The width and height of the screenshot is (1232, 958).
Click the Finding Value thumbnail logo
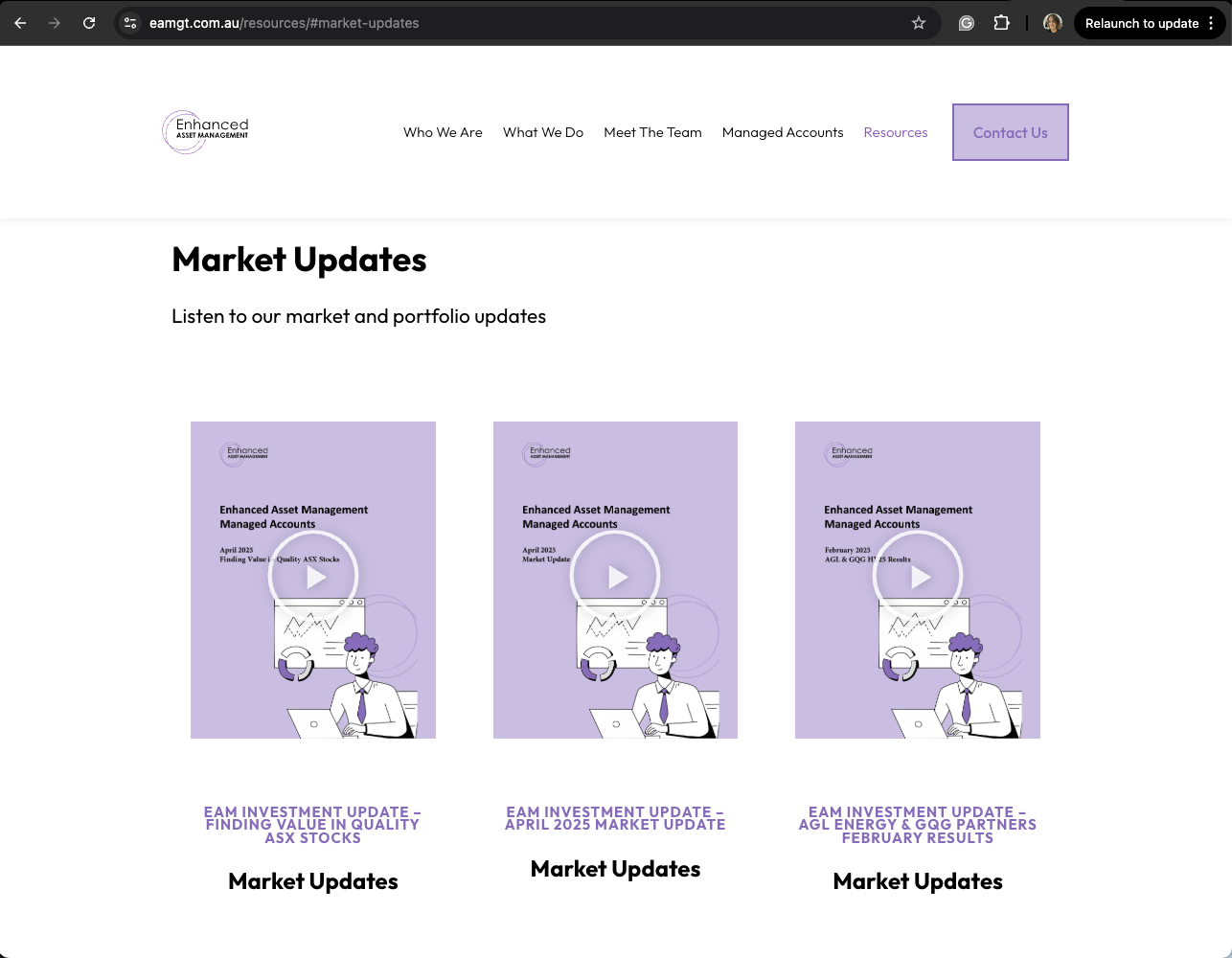[244, 453]
